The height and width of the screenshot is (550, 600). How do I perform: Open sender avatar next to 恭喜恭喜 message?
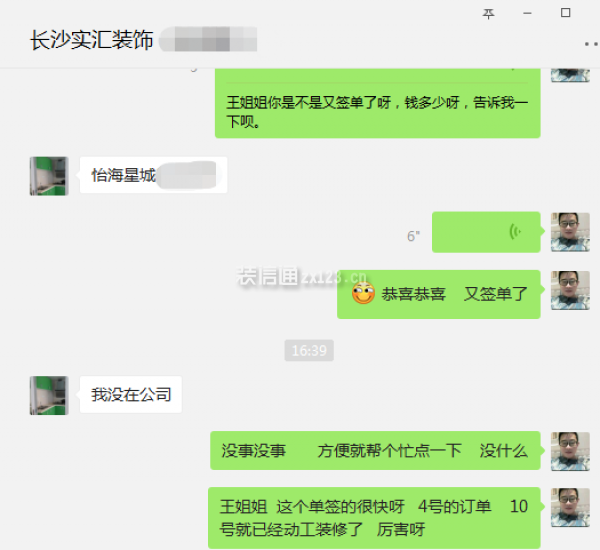[570, 291]
